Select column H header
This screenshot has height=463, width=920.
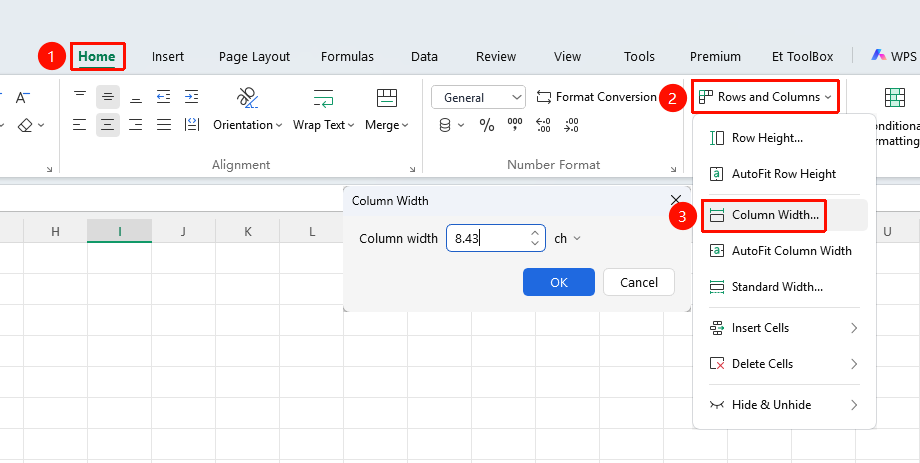[x=55, y=231]
